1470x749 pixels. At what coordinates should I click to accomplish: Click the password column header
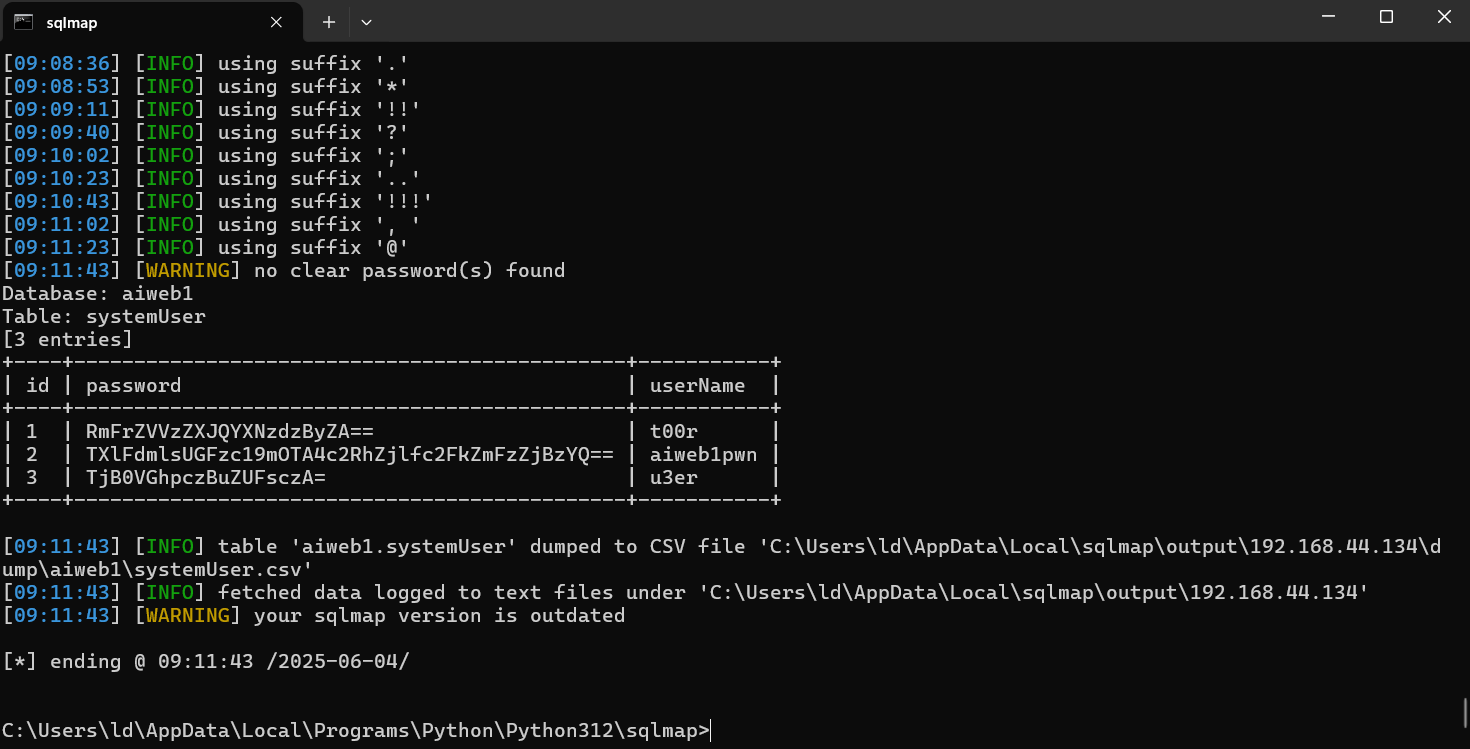133,385
